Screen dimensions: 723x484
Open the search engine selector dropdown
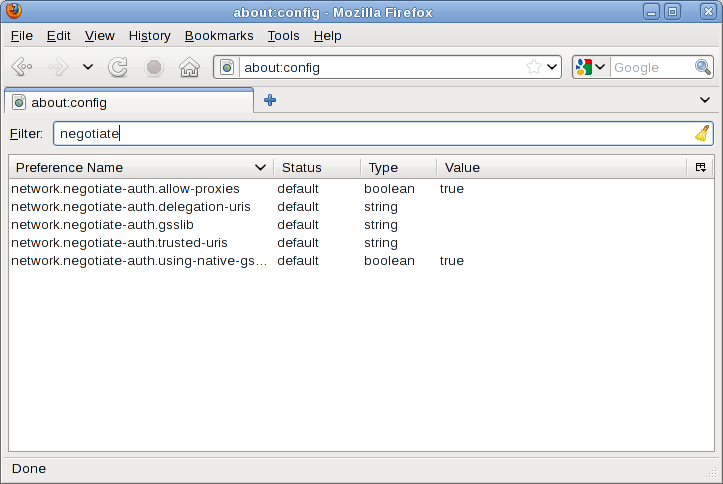(591, 67)
